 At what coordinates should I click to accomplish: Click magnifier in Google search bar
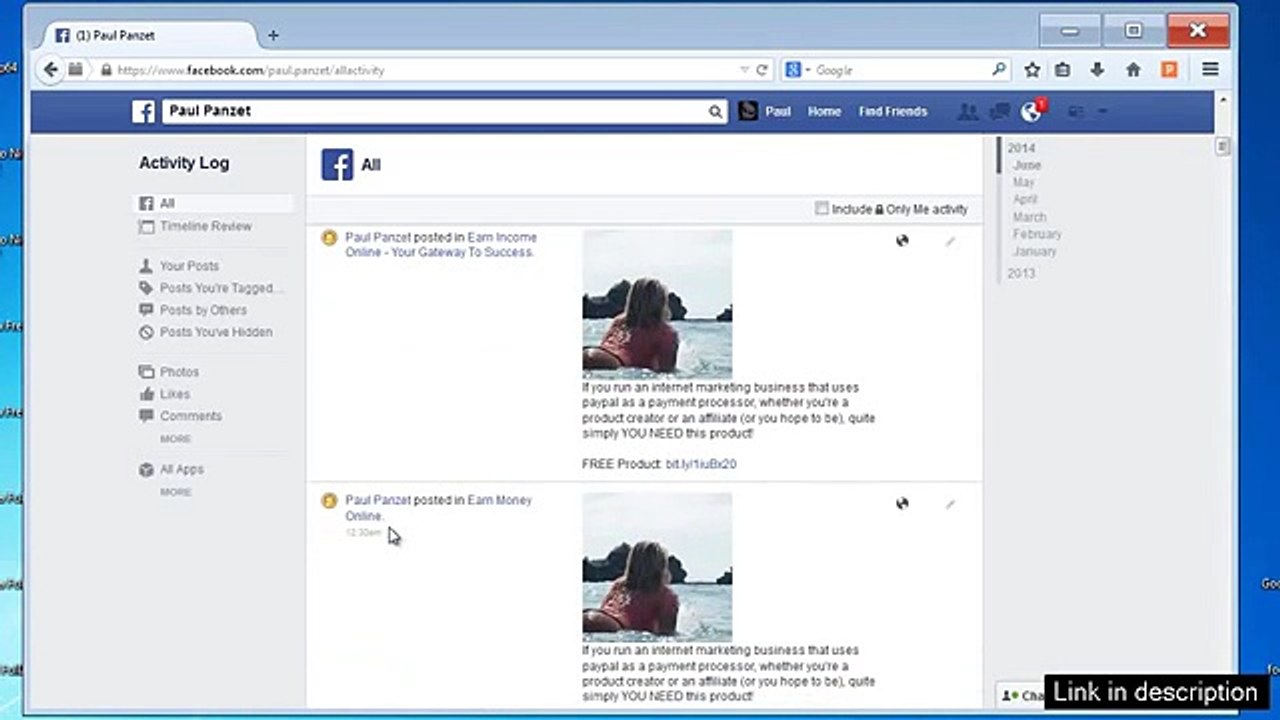[998, 70]
